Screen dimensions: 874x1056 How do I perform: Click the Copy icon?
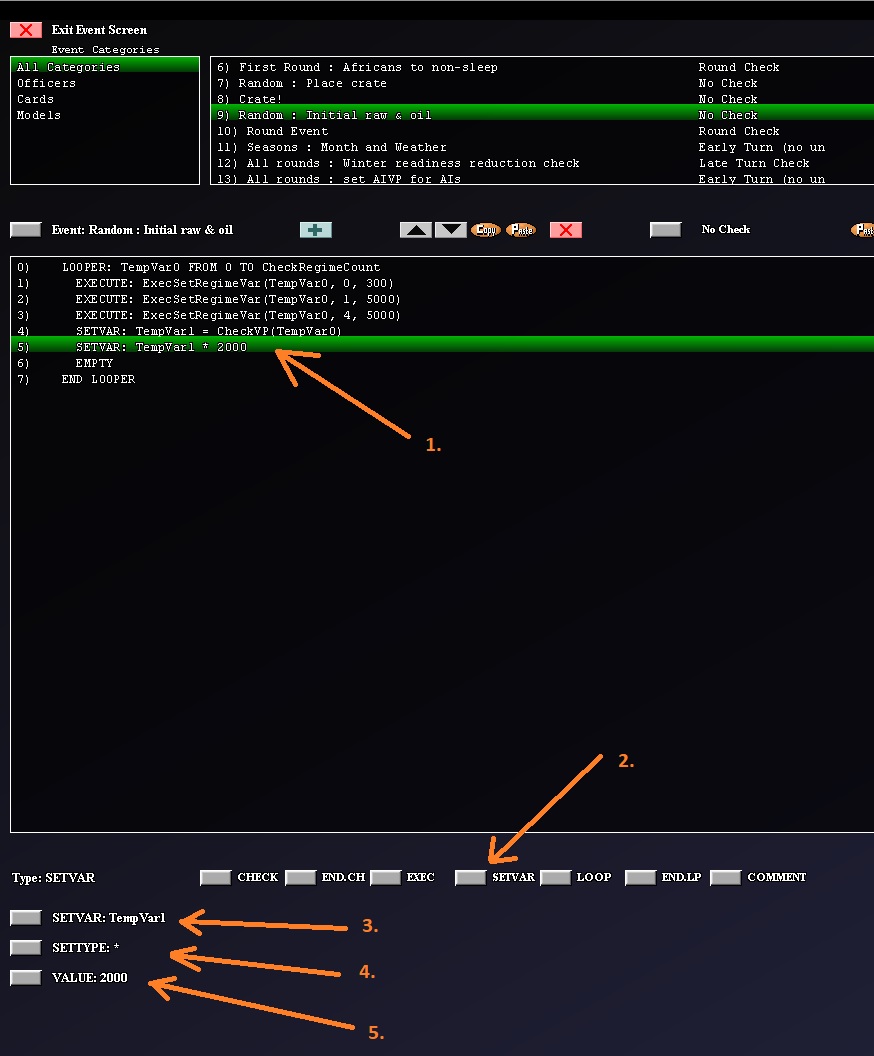coord(485,230)
